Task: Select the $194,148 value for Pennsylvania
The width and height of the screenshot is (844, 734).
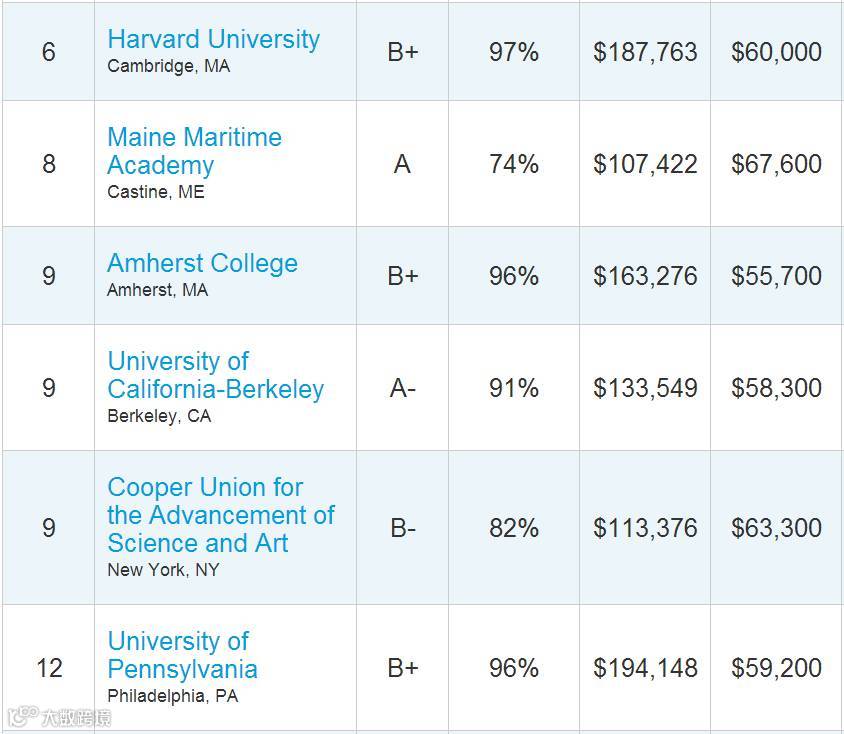Action: click(x=645, y=668)
